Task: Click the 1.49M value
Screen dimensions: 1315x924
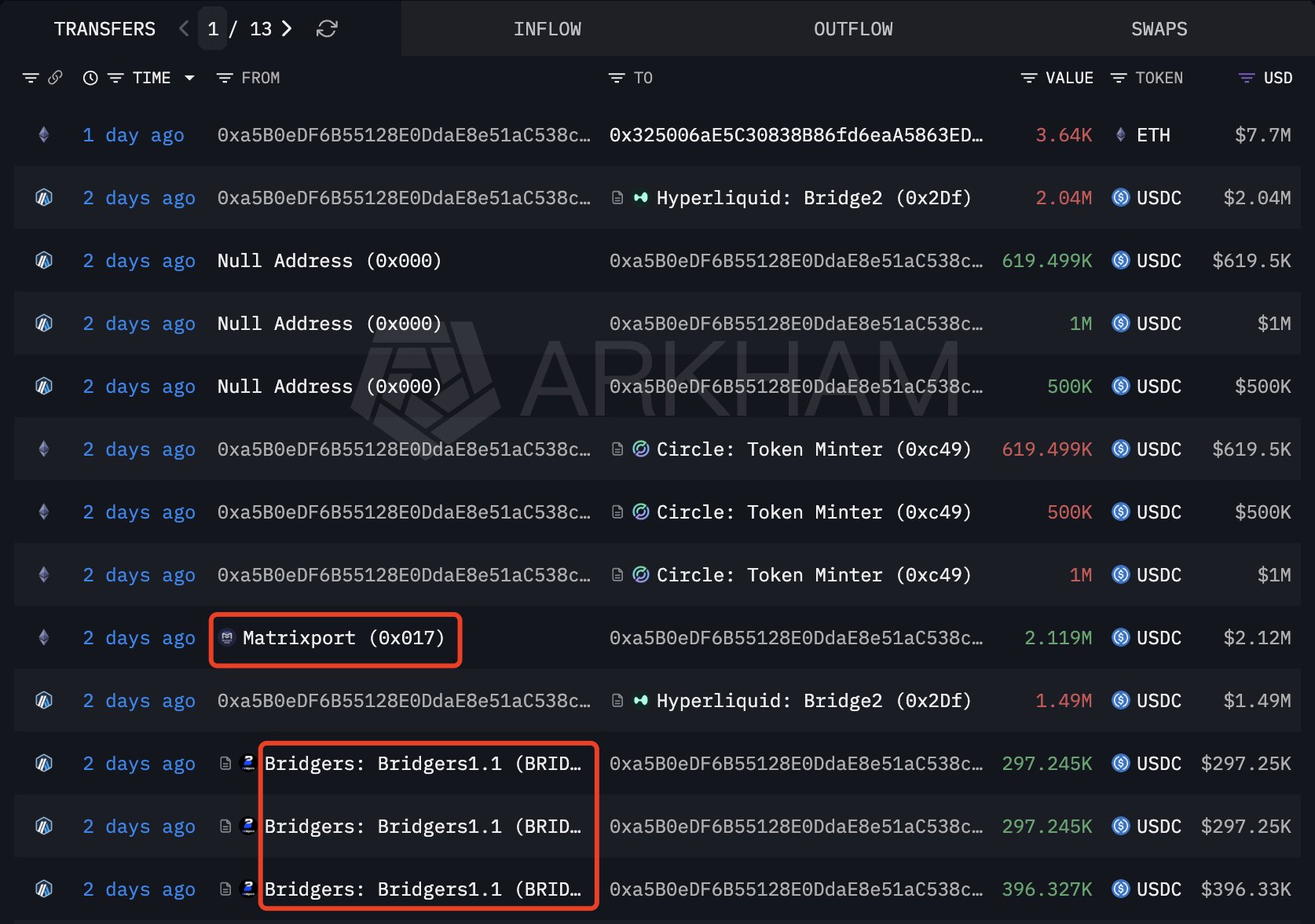Action: (x=1064, y=701)
